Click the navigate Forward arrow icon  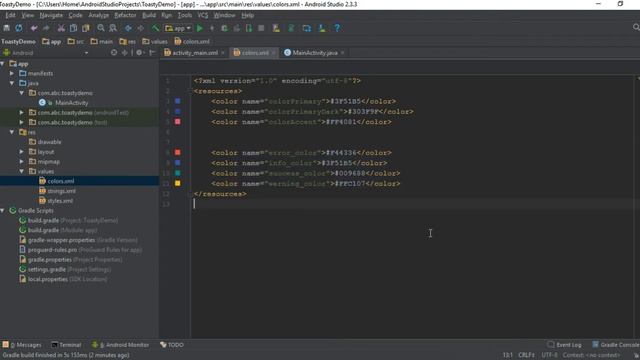140,28
